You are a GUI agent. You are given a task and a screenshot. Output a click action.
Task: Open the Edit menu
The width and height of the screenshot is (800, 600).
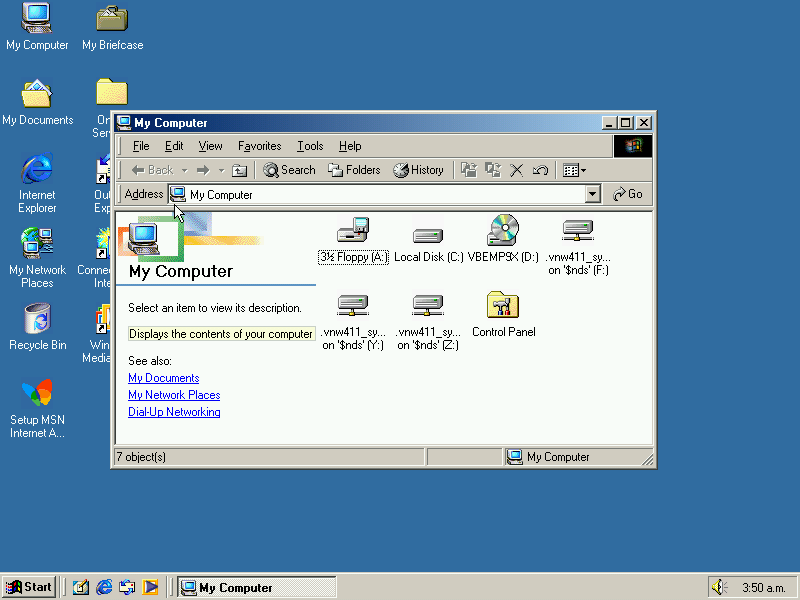coord(174,146)
